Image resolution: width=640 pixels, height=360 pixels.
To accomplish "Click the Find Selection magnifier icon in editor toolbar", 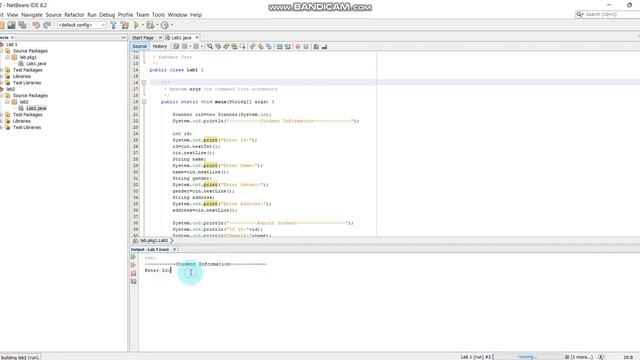I will click(210, 47).
